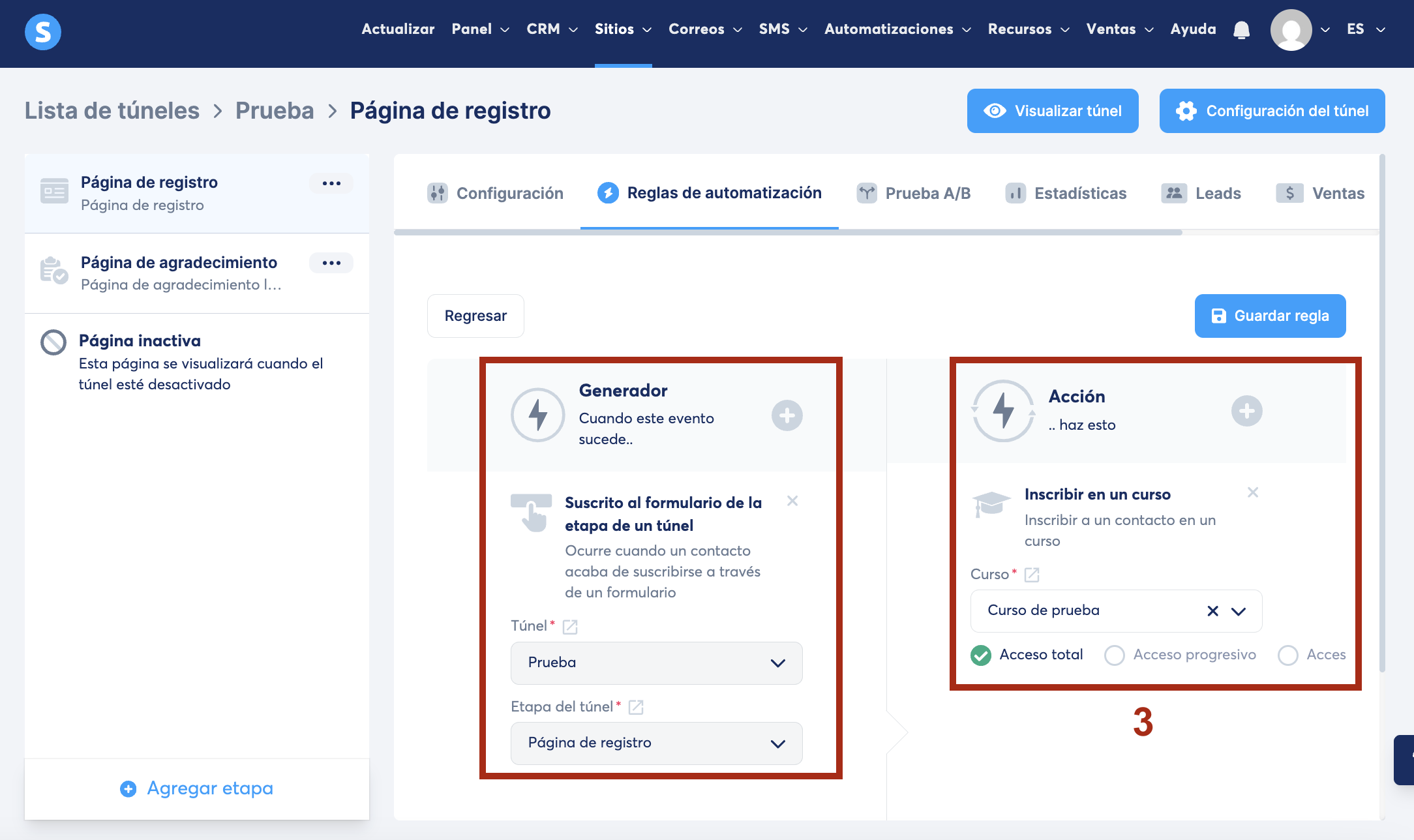Viewport: 1414px width, 840px height.
Task: Open Curso external link icon
Action: point(1032,575)
